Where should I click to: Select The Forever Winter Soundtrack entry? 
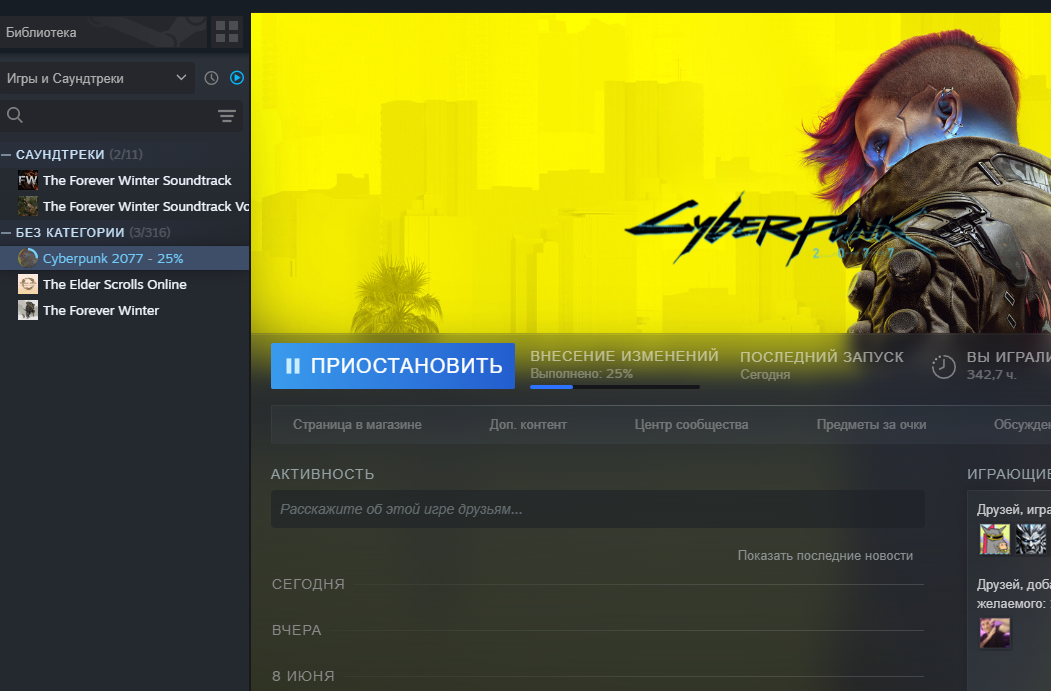click(x=125, y=180)
